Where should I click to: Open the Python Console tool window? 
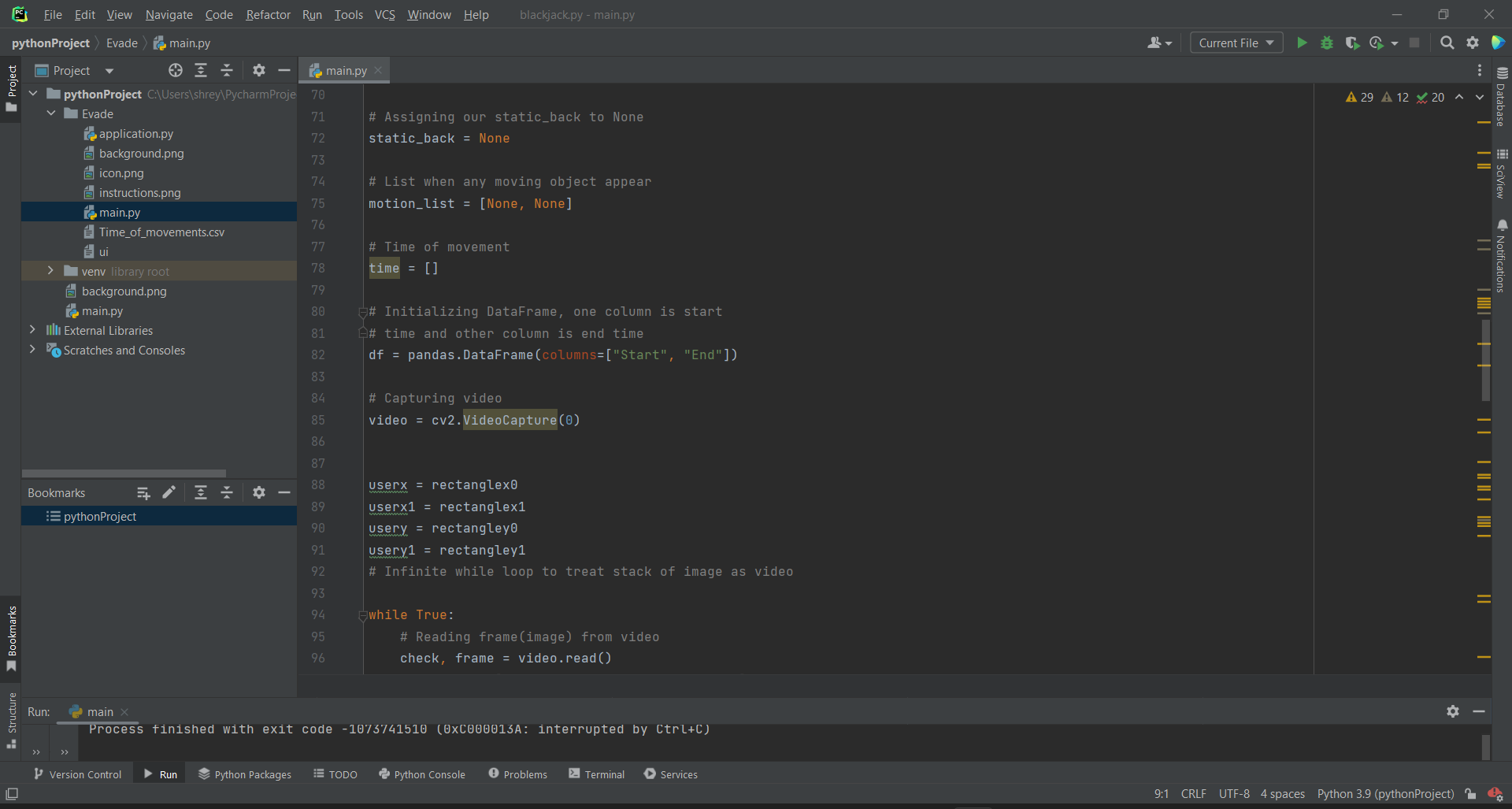422,774
